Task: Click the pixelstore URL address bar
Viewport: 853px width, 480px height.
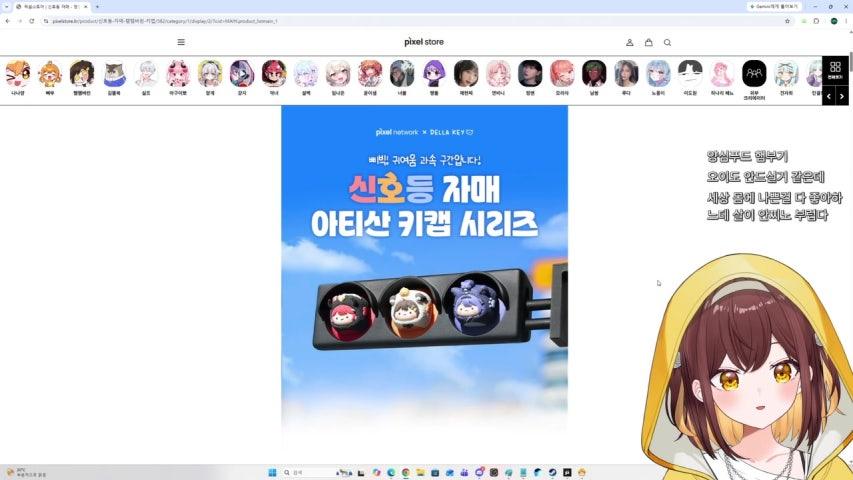Action: [413, 21]
